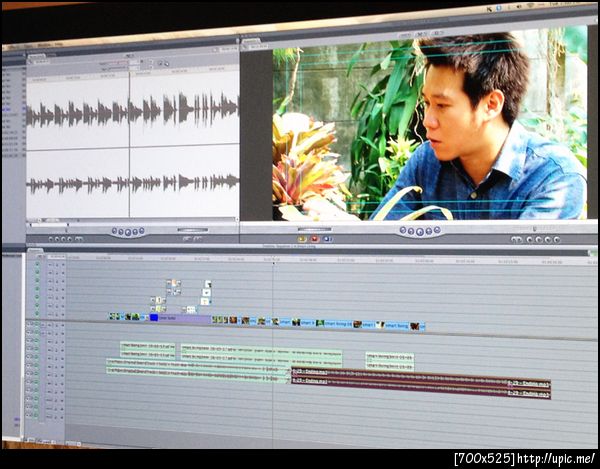Play the sequence in the Canvas window
This screenshot has width=600, height=469.
tap(420, 231)
